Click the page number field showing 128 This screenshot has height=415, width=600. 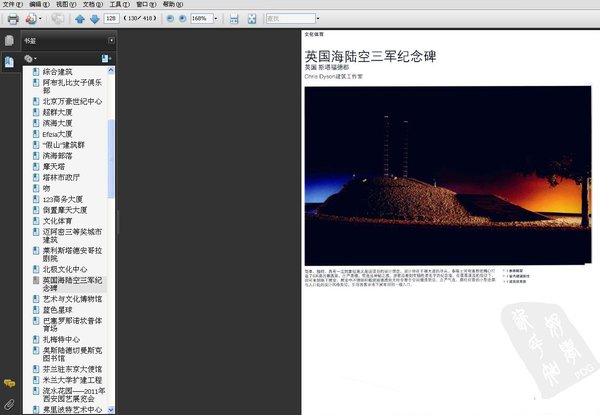pos(111,18)
